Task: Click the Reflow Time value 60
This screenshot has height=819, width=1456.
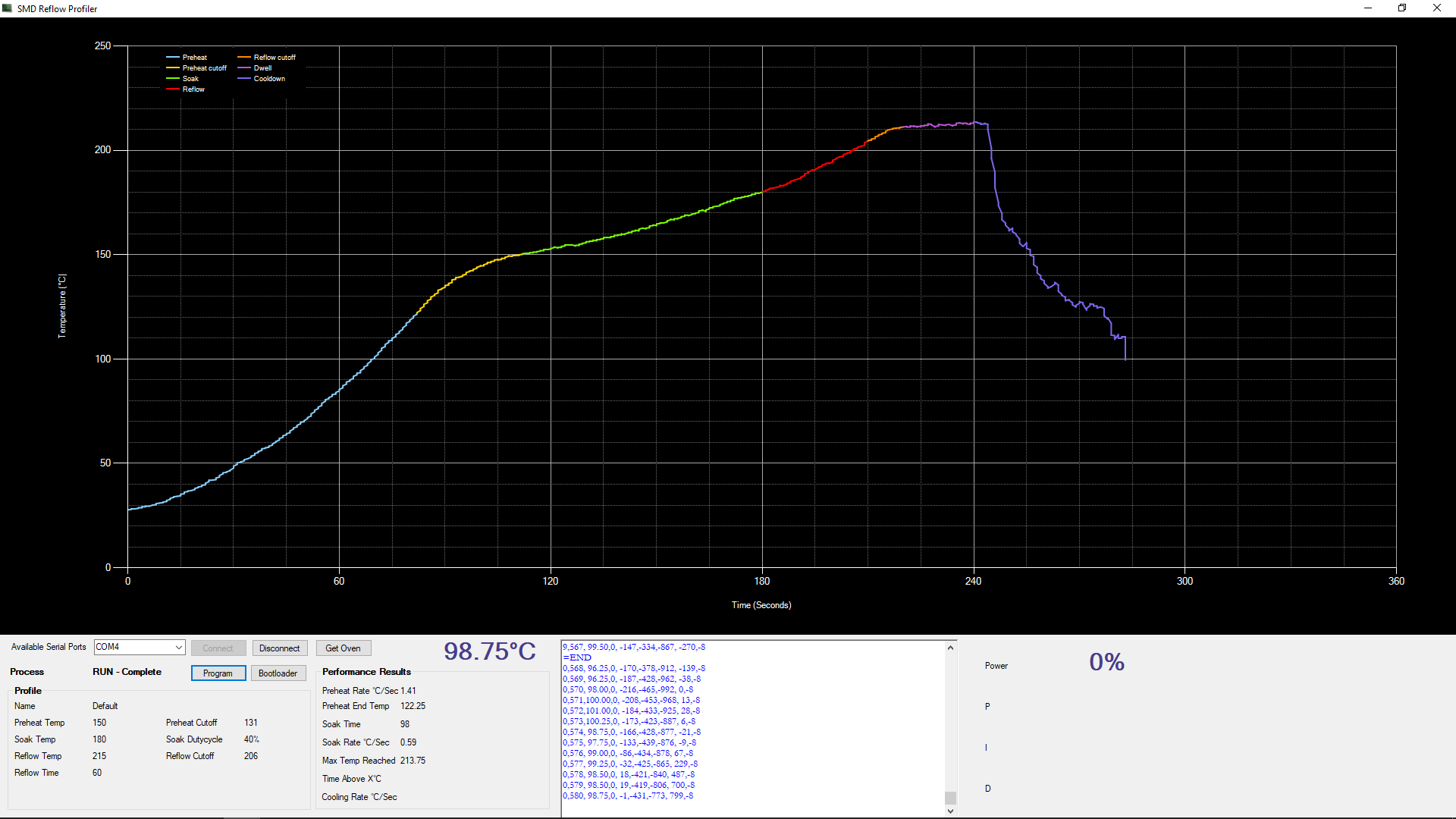Action: (97, 773)
